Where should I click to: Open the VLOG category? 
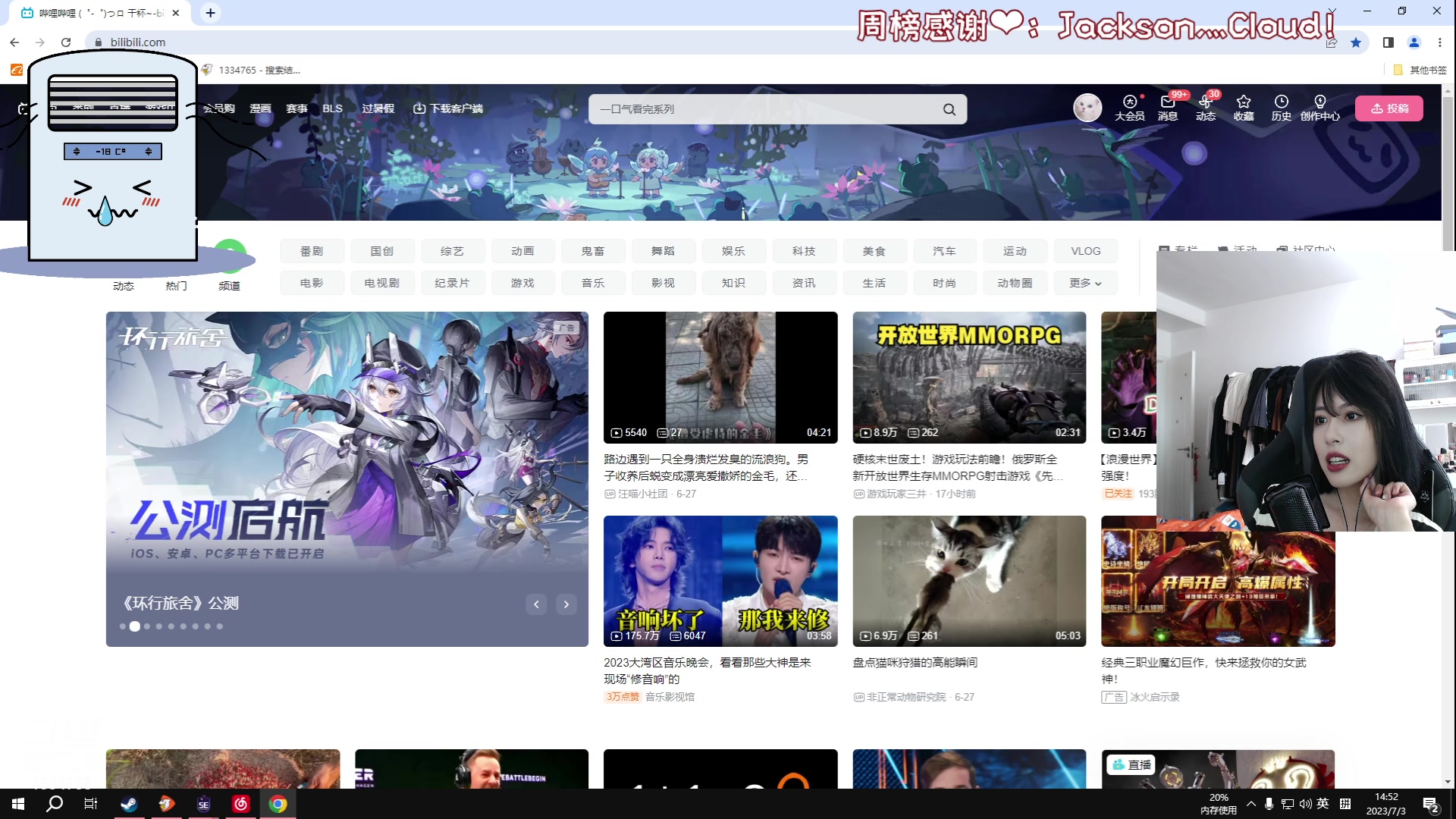[x=1085, y=251]
